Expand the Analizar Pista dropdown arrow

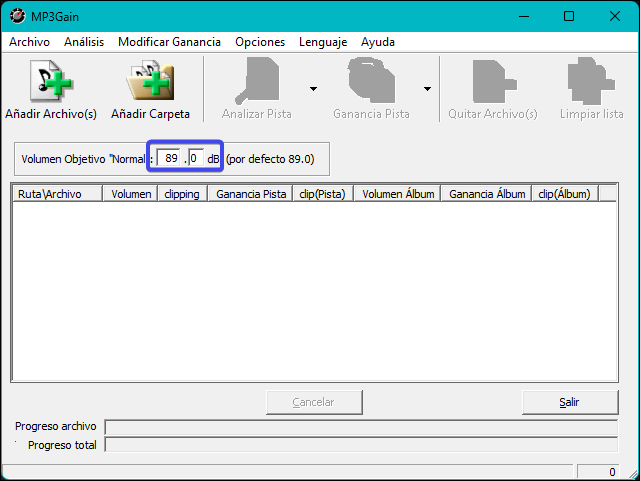coord(313,89)
